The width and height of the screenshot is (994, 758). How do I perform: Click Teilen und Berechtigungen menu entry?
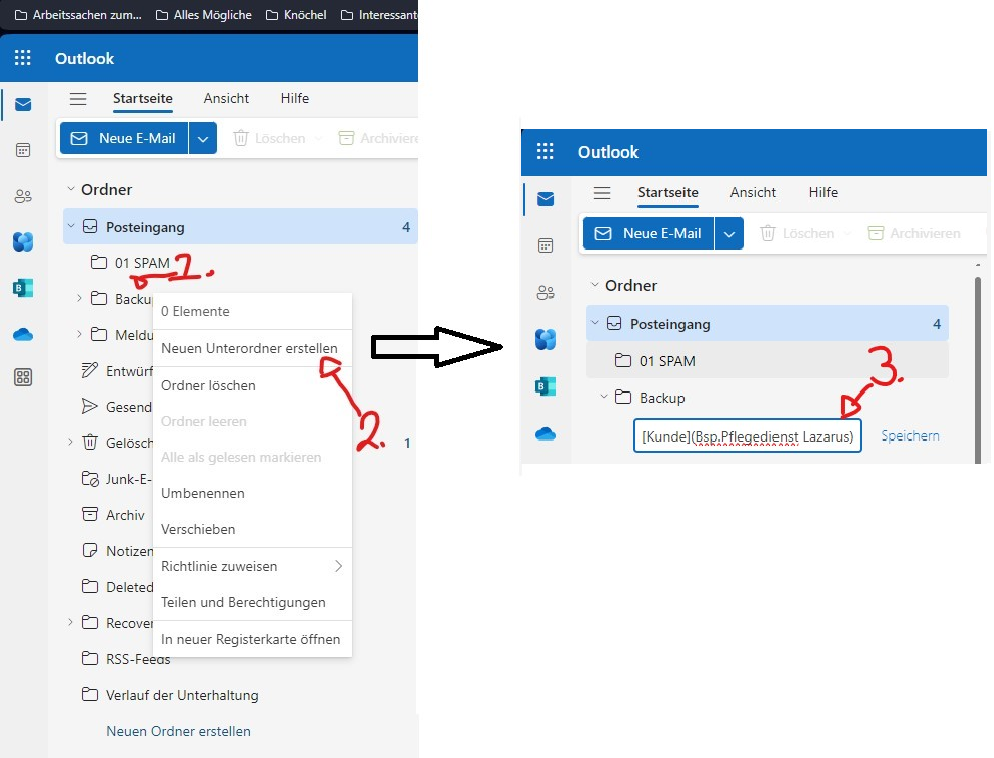243,602
